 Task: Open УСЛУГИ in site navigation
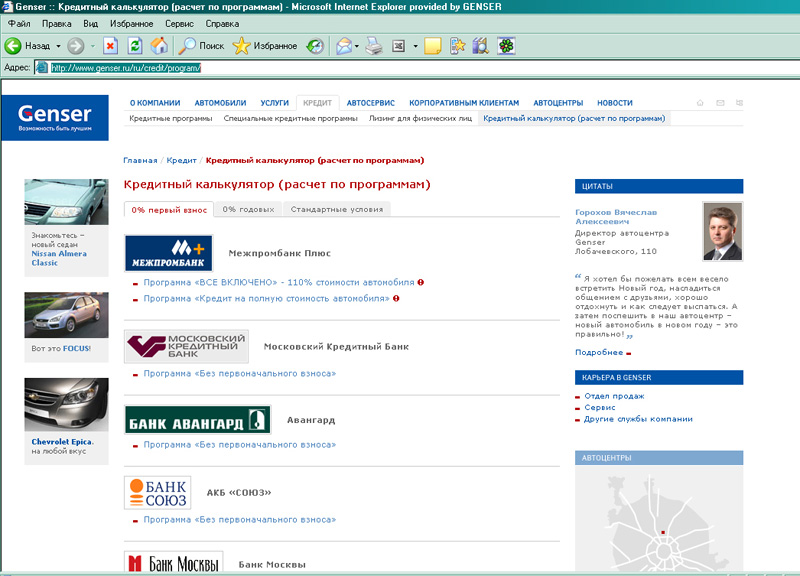274,103
